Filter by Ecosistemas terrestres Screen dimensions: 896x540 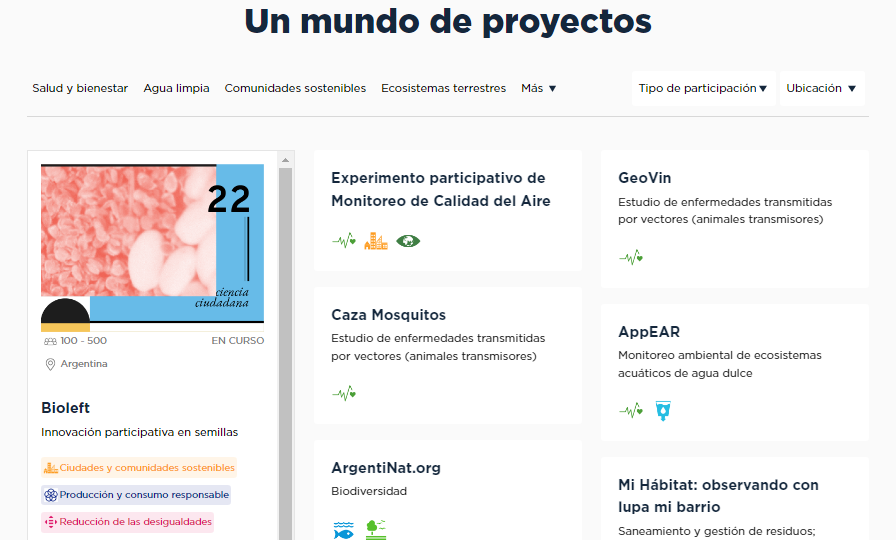tap(443, 88)
